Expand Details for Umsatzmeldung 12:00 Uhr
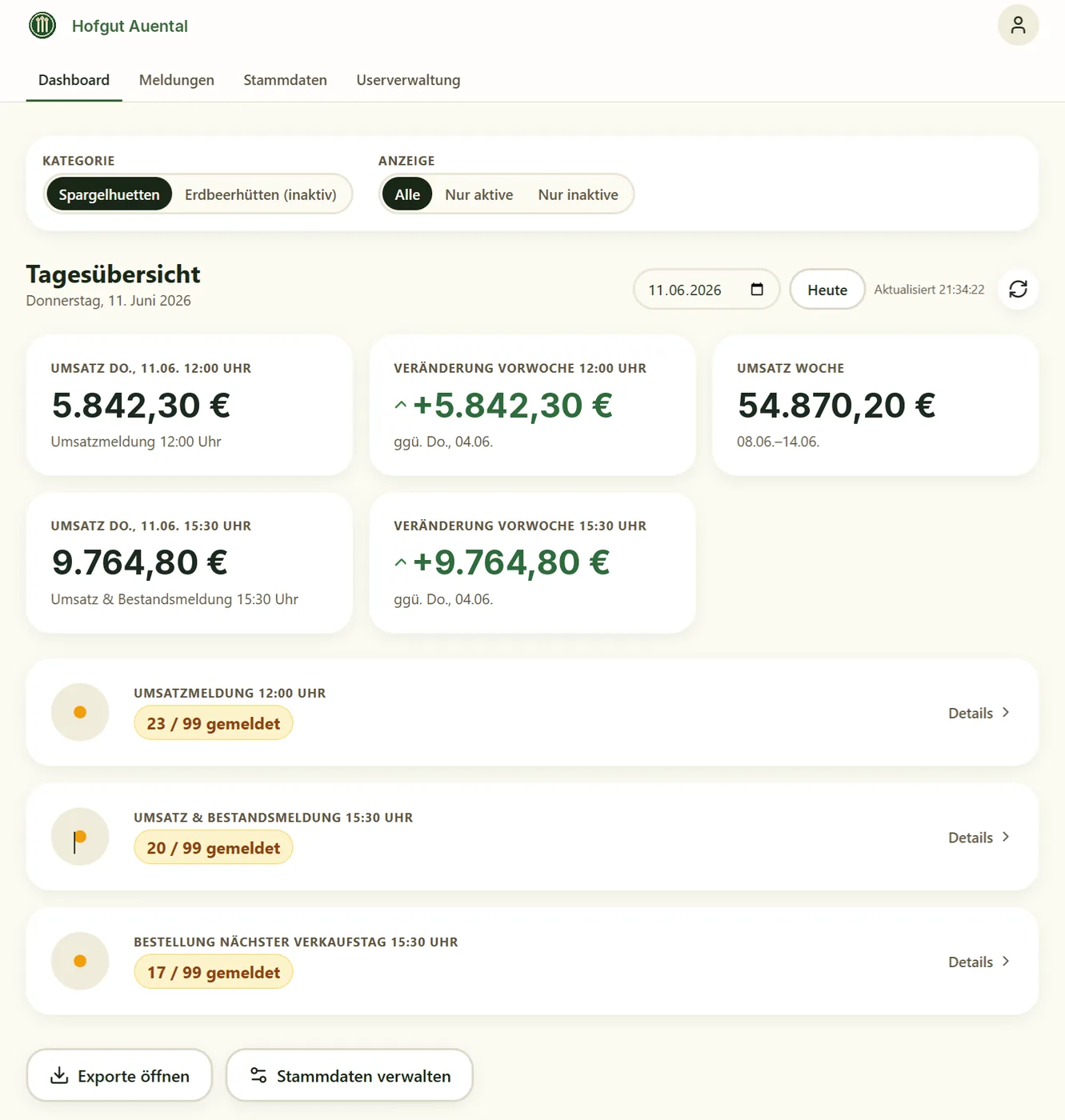1065x1120 pixels. [x=979, y=713]
